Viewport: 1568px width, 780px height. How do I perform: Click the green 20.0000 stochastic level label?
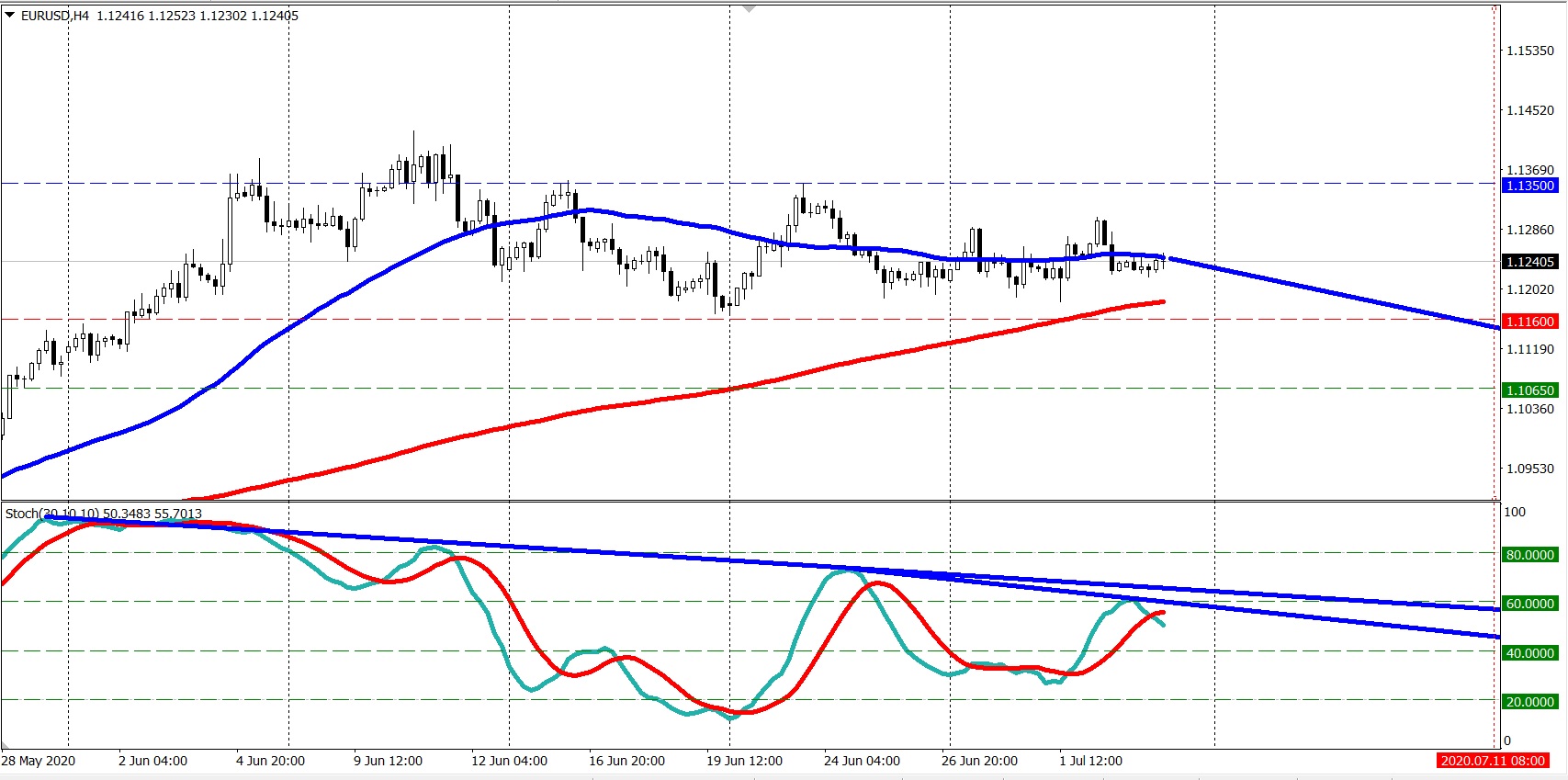click(1530, 702)
